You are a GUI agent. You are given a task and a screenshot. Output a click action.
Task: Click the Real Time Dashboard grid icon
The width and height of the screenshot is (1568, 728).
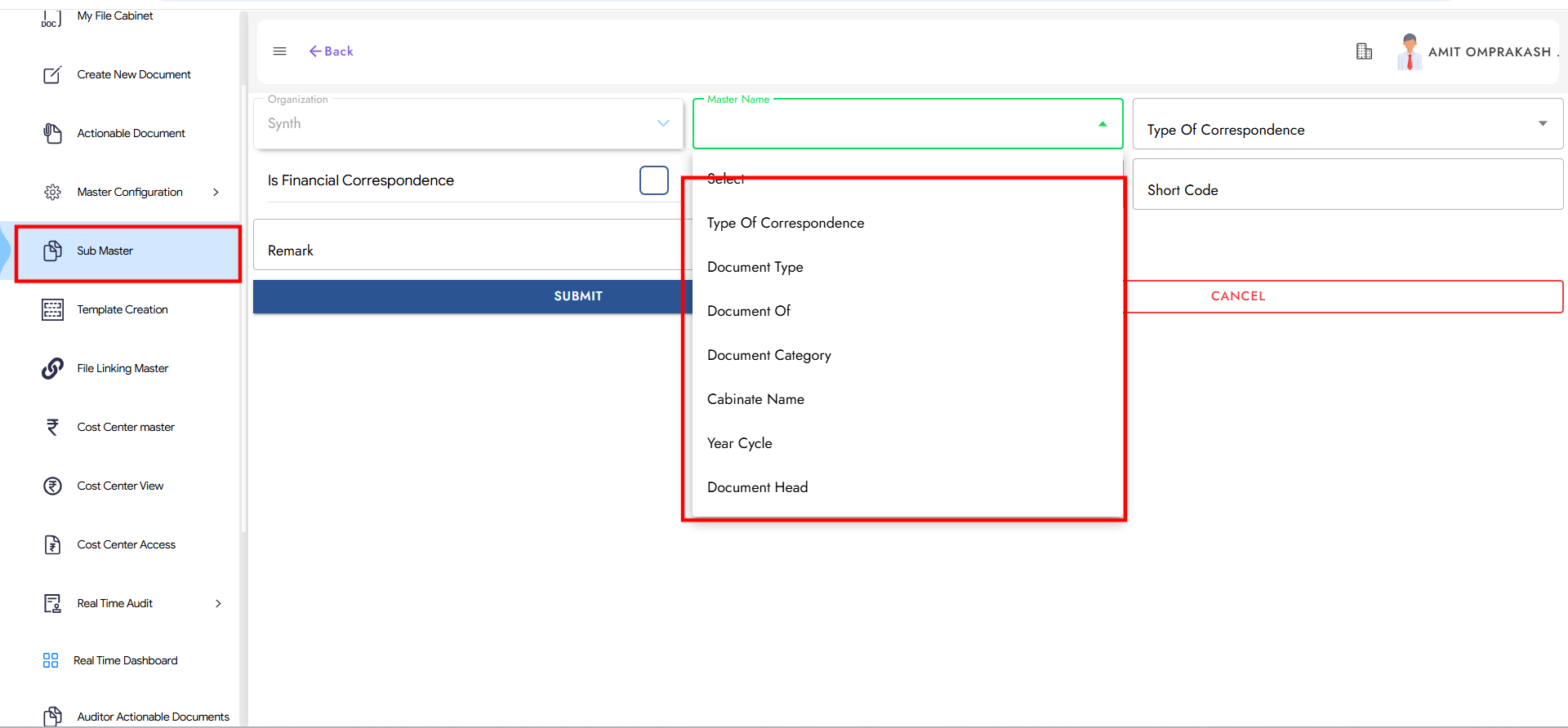click(51, 660)
